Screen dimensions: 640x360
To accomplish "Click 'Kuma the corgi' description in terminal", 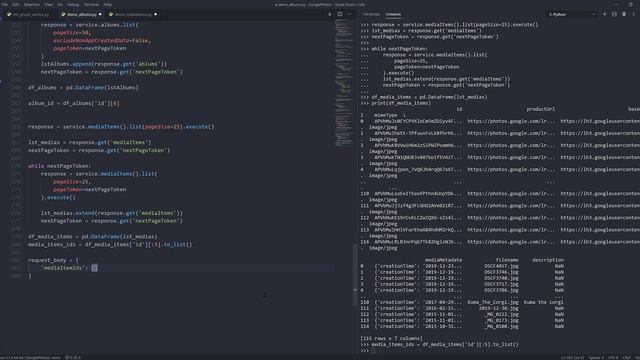I will point(543,302).
